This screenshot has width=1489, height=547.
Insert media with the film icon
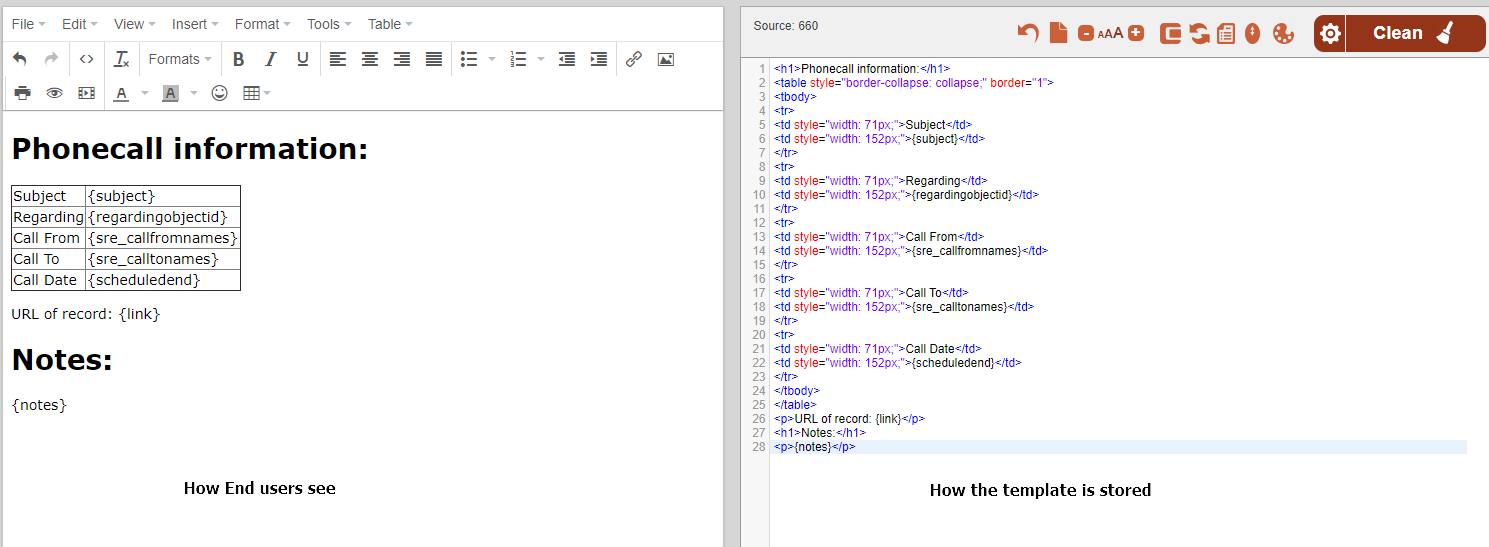click(87, 93)
